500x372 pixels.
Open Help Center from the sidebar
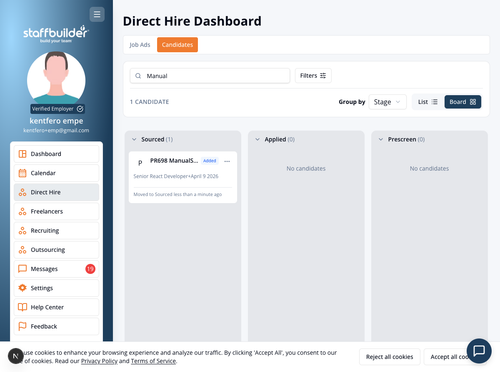pos(56,307)
